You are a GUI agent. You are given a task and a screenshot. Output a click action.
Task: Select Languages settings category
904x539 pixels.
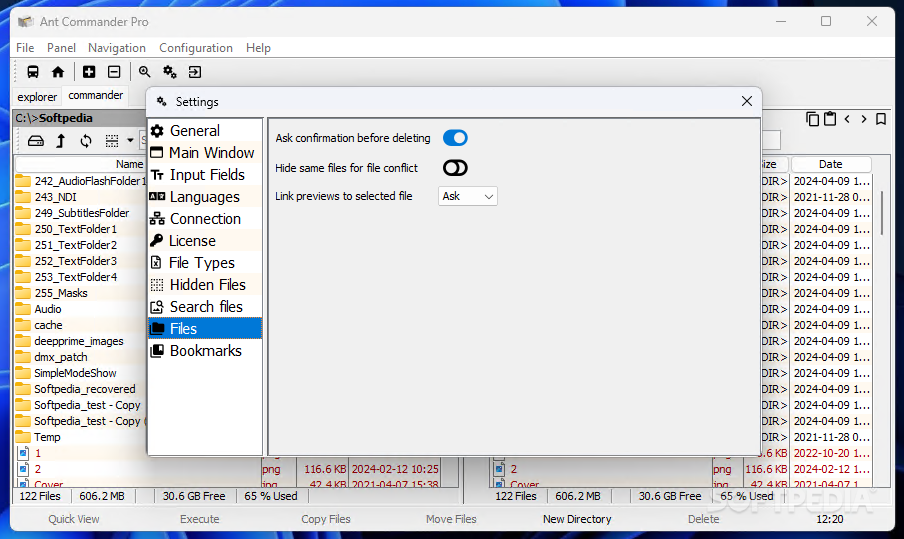pyautogui.click(x=205, y=197)
